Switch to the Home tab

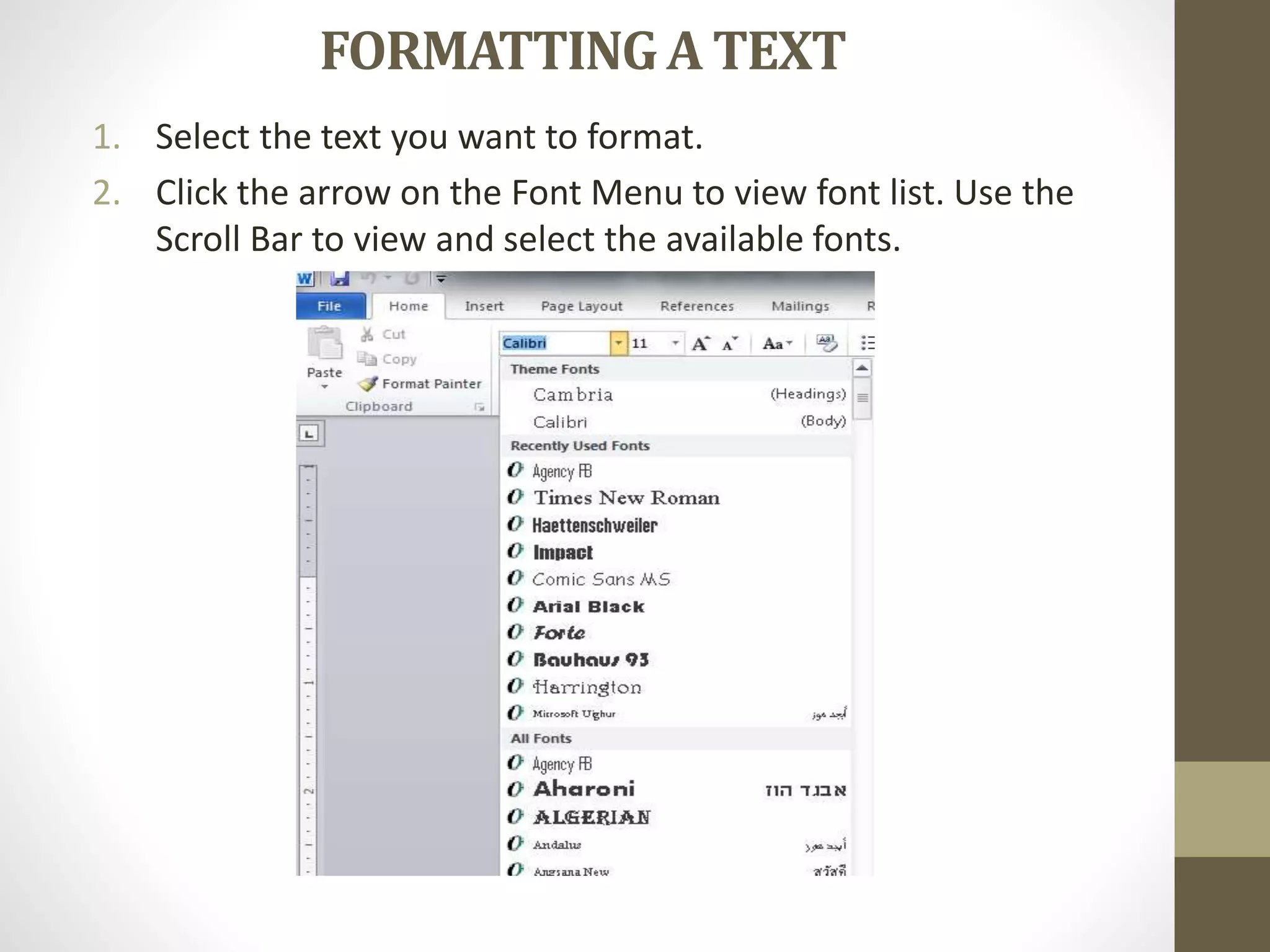tap(408, 306)
